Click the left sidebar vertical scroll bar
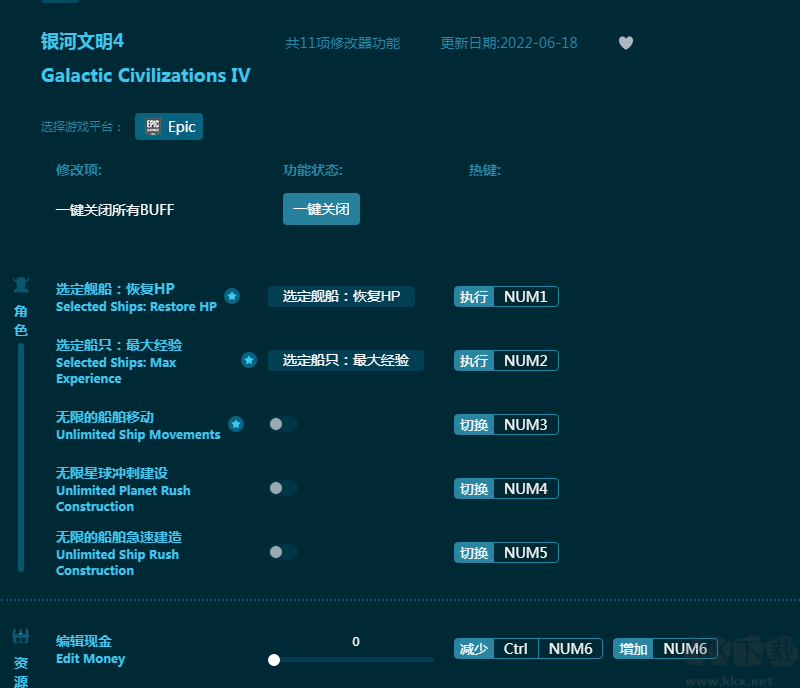This screenshot has height=688, width=800. click(x=21, y=457)
